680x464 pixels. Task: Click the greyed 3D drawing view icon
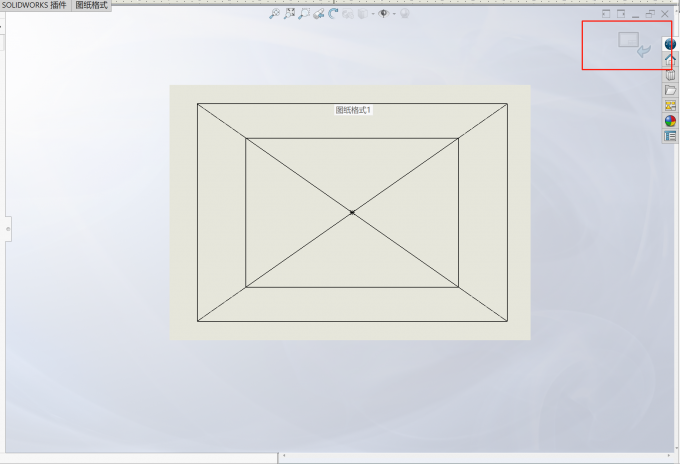click(x=348, y=14)
